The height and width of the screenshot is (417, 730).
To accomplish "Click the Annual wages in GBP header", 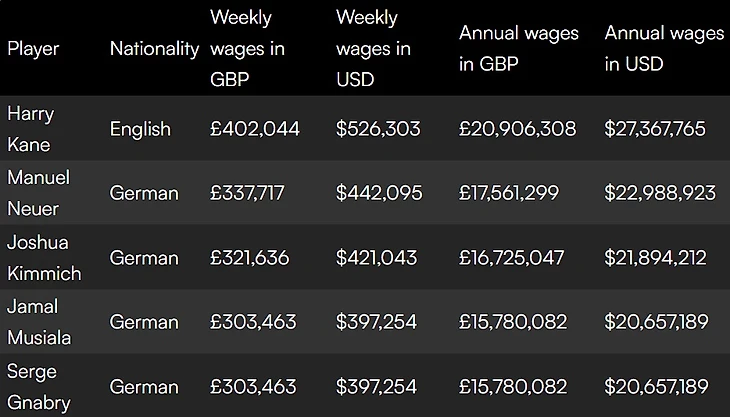I will click(x=518, y=48).
